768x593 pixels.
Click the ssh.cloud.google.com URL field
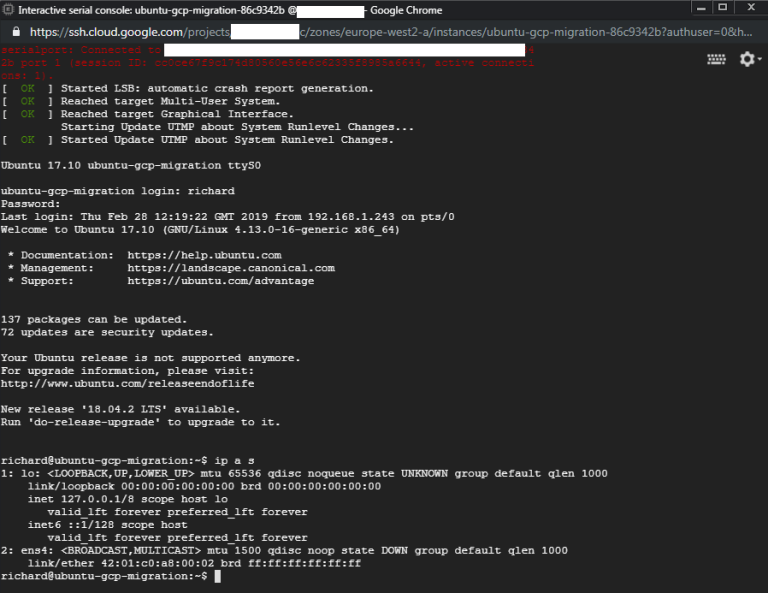tap(391, 32)
